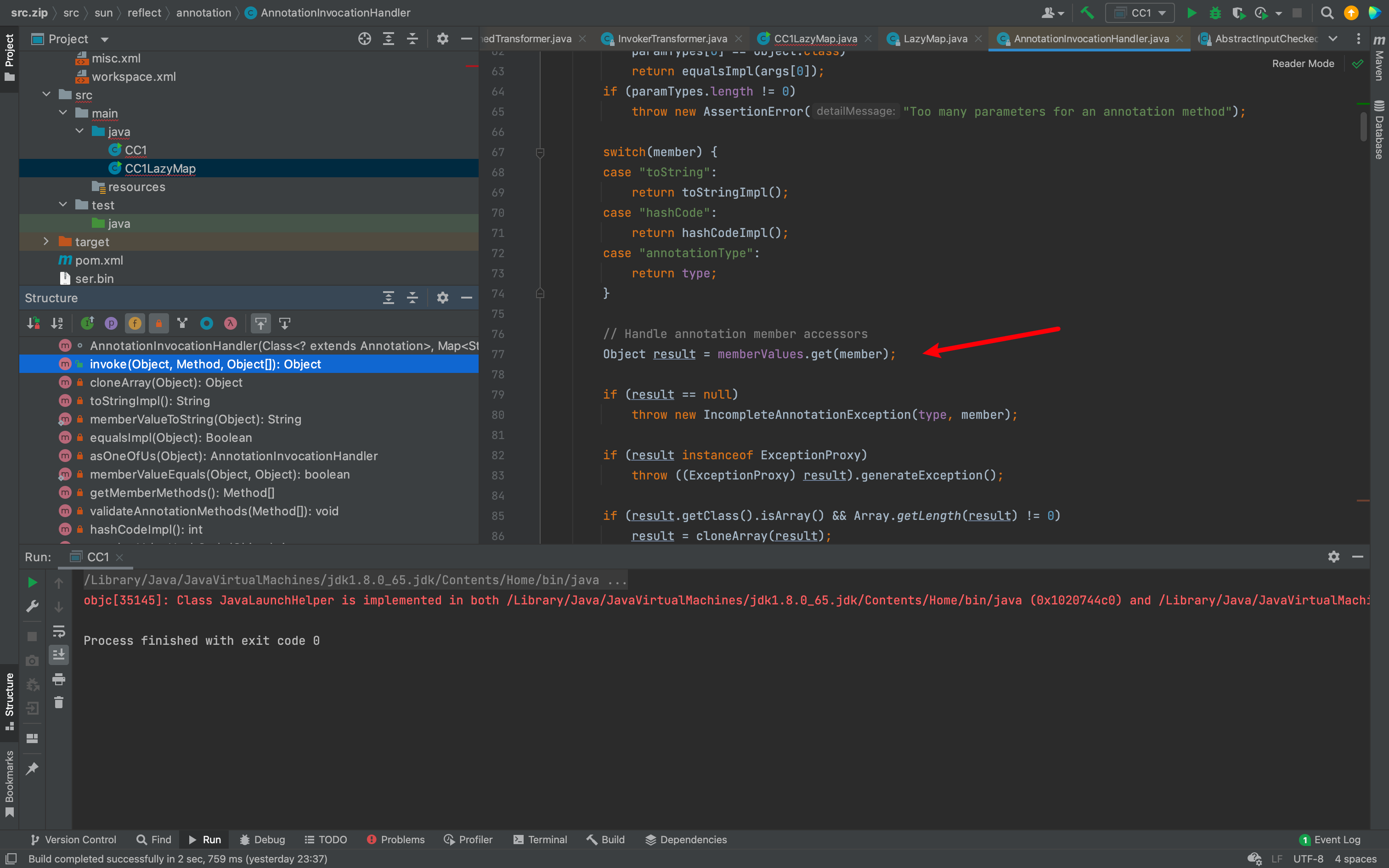Pin the Run tab with pin icon
The height and width of the screenshot is (868, 1389).
click(x=33, y=768)
